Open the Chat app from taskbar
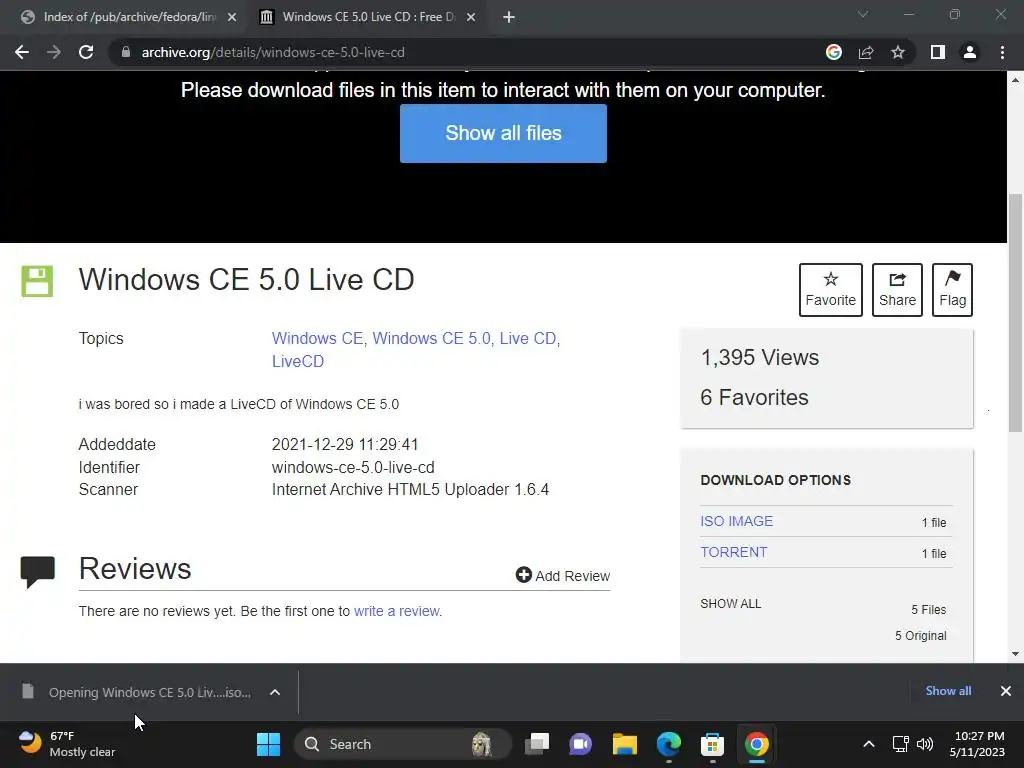1024x768 pixels. 580,744
